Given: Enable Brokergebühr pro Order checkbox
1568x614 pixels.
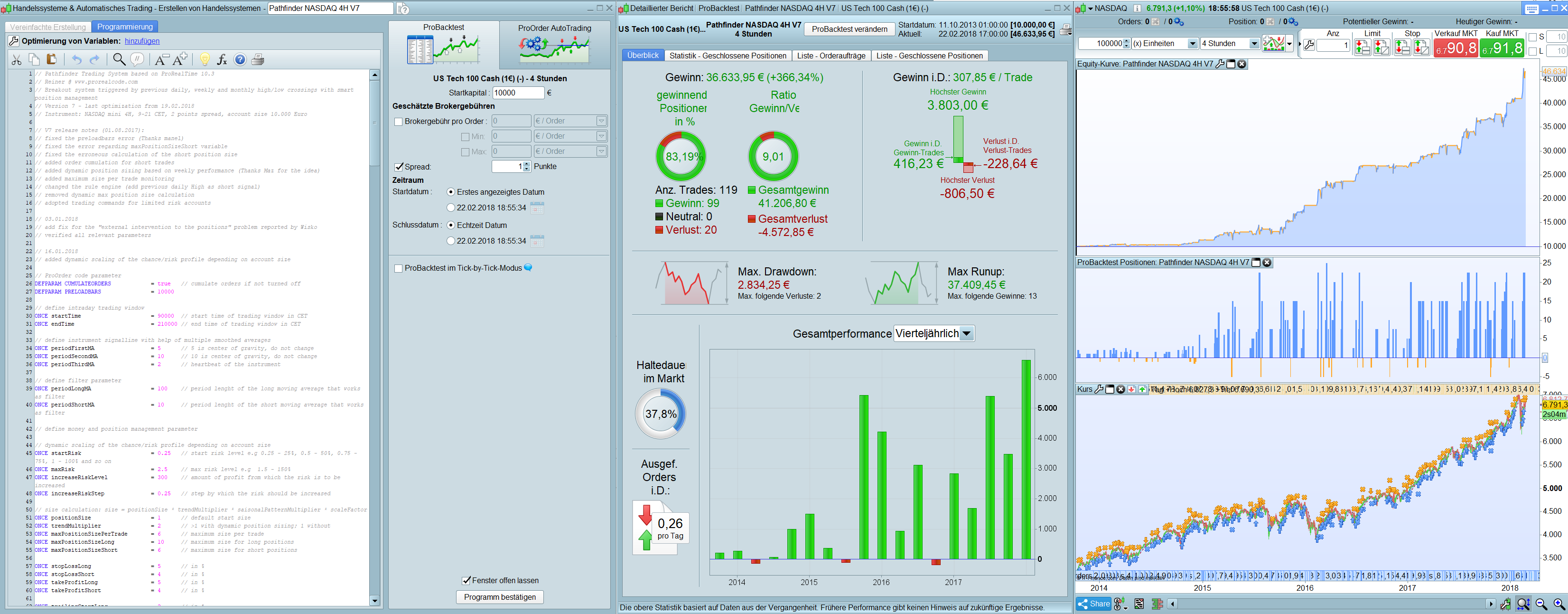Looking at the screenshot, I should tap(399, 122).
